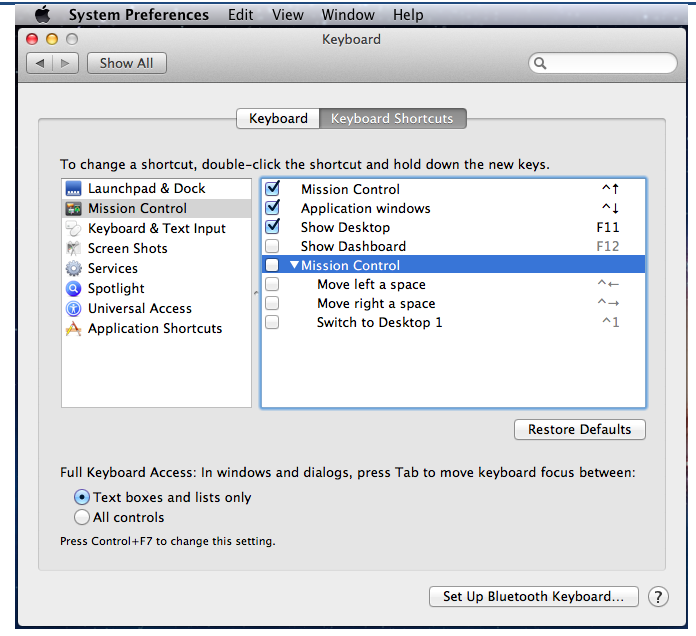This screenshot has width=696, height=636.
Task: Enable the Move left a space checkbox
Action: pyautogui.click(x=272, y=284)
